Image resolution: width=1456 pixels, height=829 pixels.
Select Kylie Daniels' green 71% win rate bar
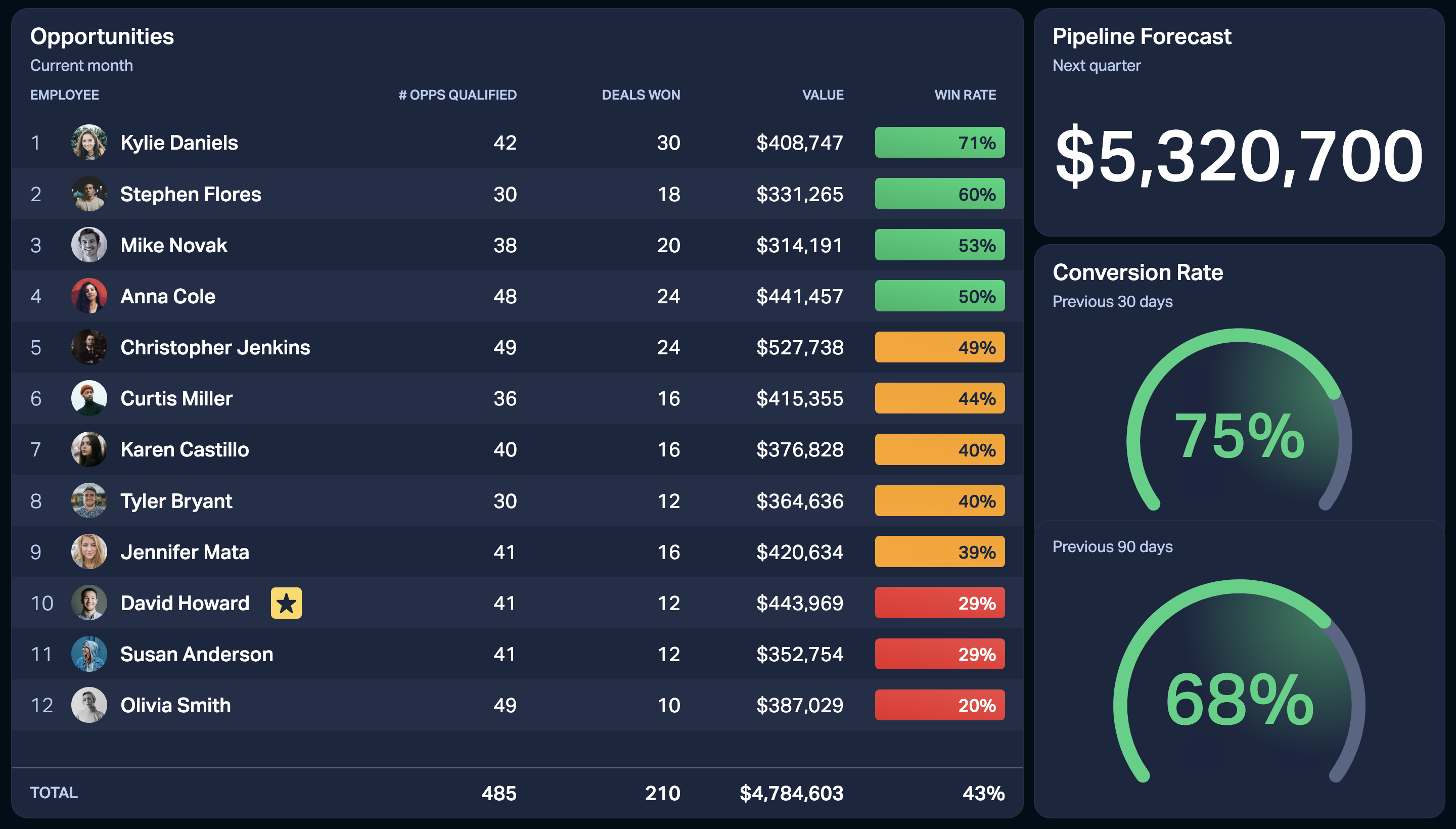[939, 143]
